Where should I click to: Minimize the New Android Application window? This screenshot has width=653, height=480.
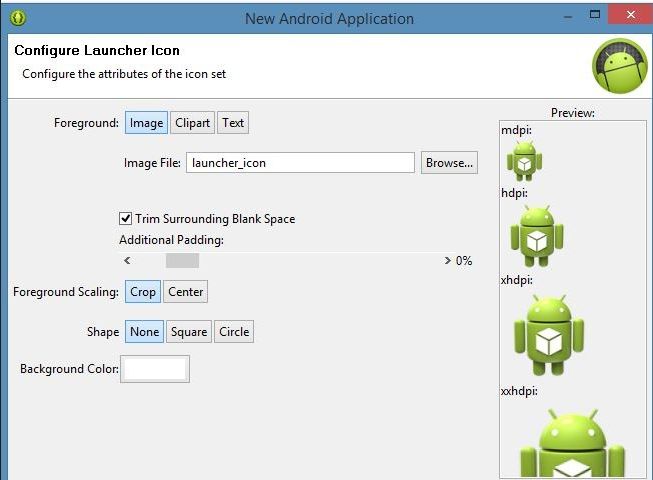click(568, 17)
